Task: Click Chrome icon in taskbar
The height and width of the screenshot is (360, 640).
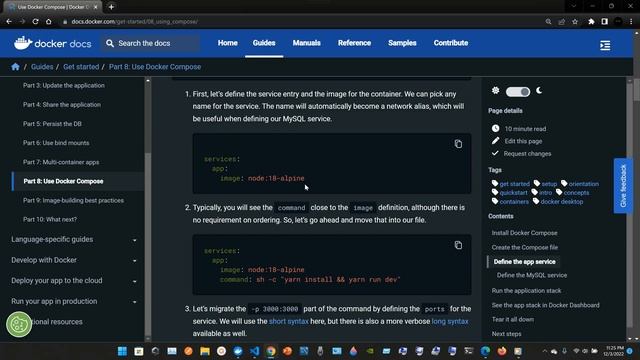Action: [271, 351]
